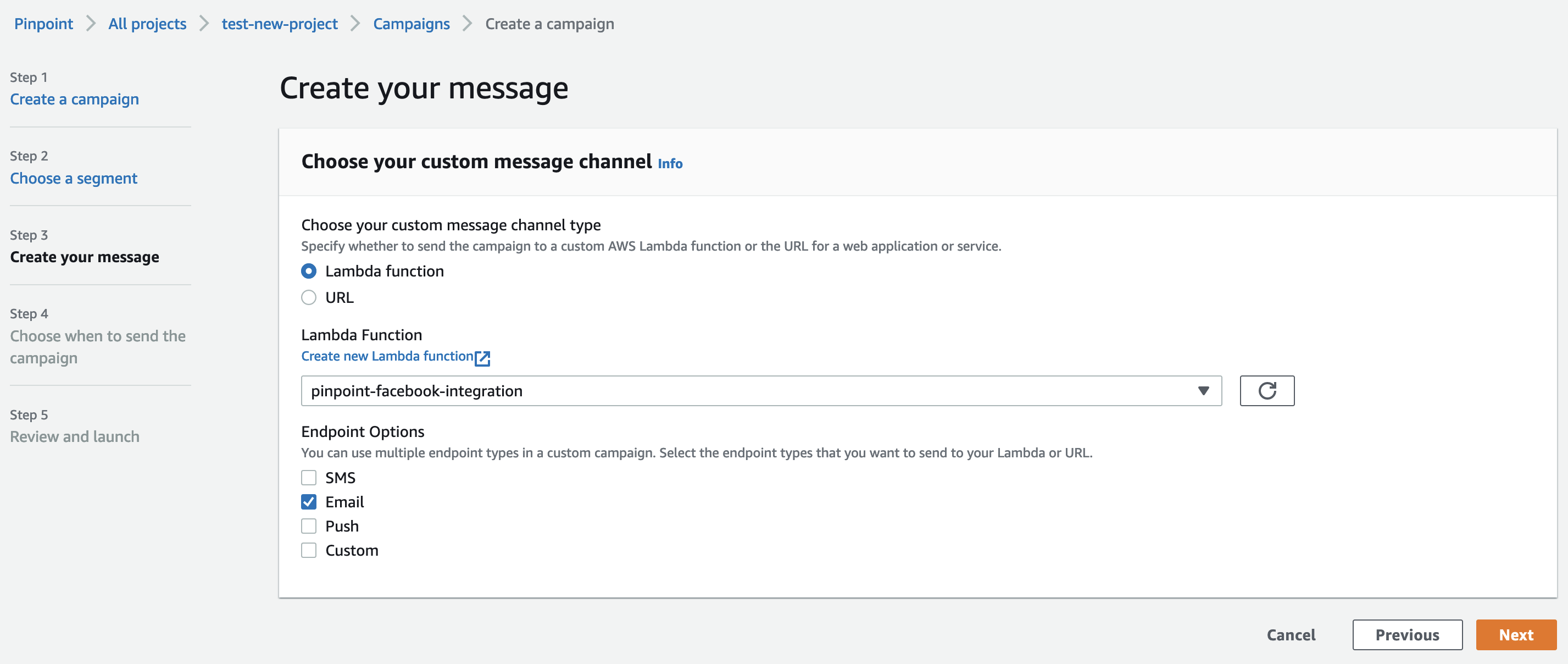Open the Info link next to the heading

(x=670, y=163)
